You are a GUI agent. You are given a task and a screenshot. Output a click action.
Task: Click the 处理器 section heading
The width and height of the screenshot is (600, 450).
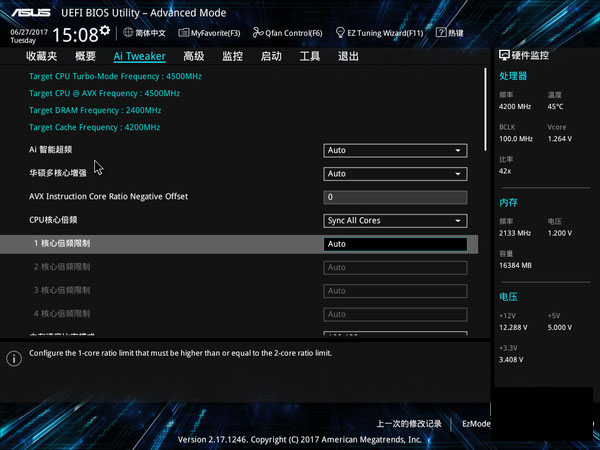point(513,76)
